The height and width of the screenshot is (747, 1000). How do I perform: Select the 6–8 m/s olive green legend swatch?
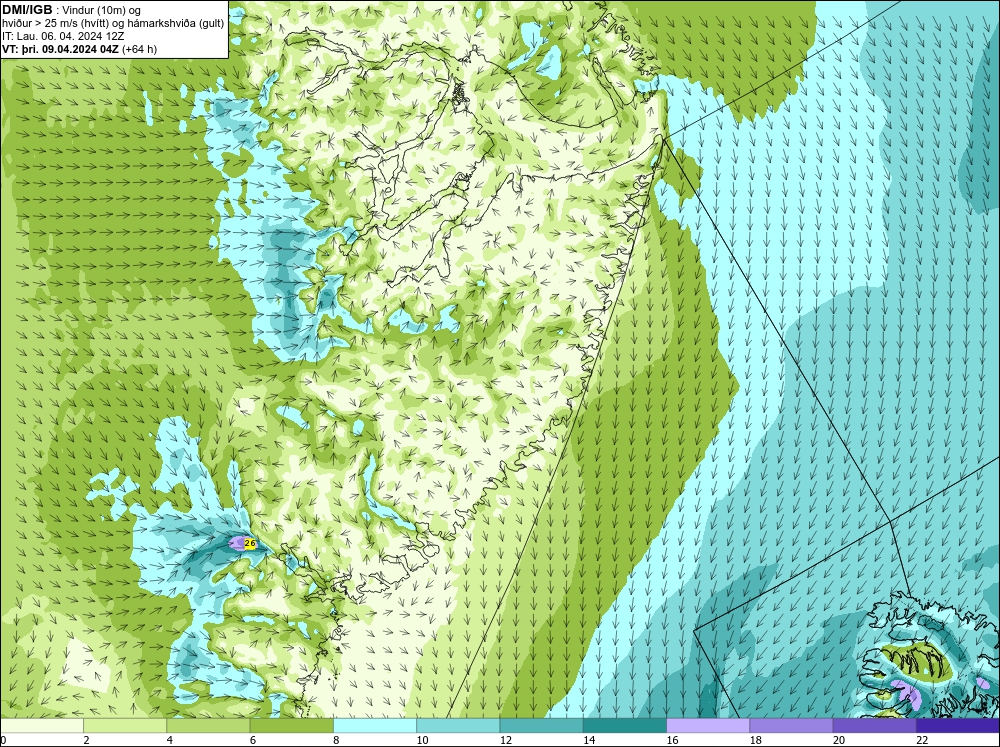pos(291,726)
